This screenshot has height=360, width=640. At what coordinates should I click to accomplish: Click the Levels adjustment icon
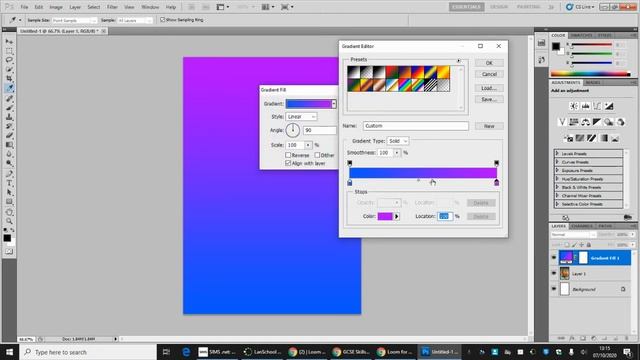[x=585, y=106]
